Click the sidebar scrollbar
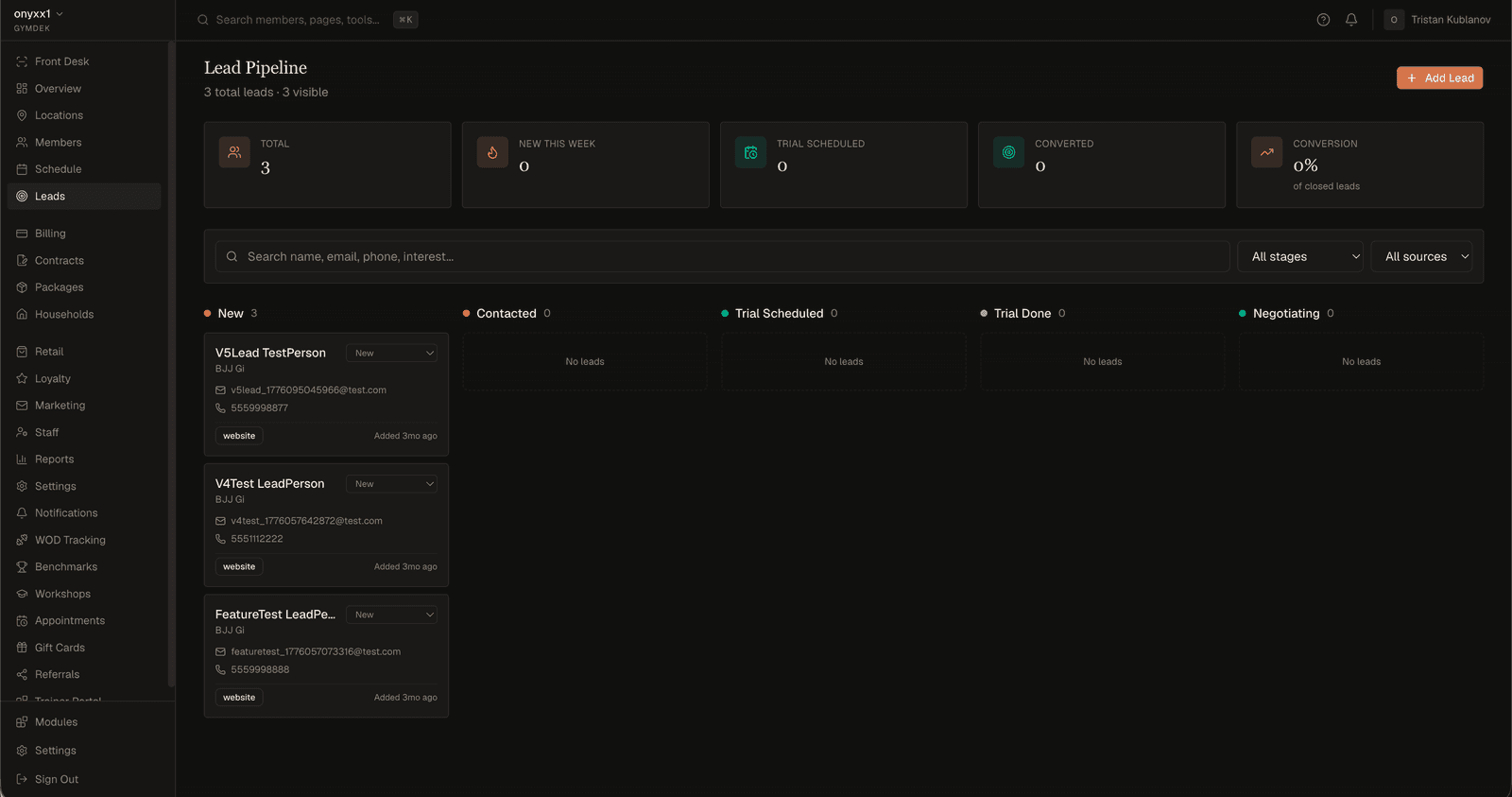Screen dimensions: 1512x797 [x=171, y=364]
